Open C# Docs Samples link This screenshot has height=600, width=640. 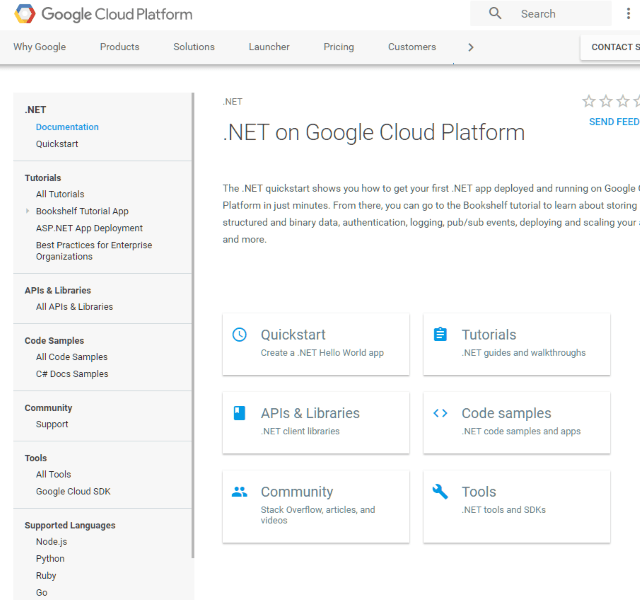tap(72, 374)
